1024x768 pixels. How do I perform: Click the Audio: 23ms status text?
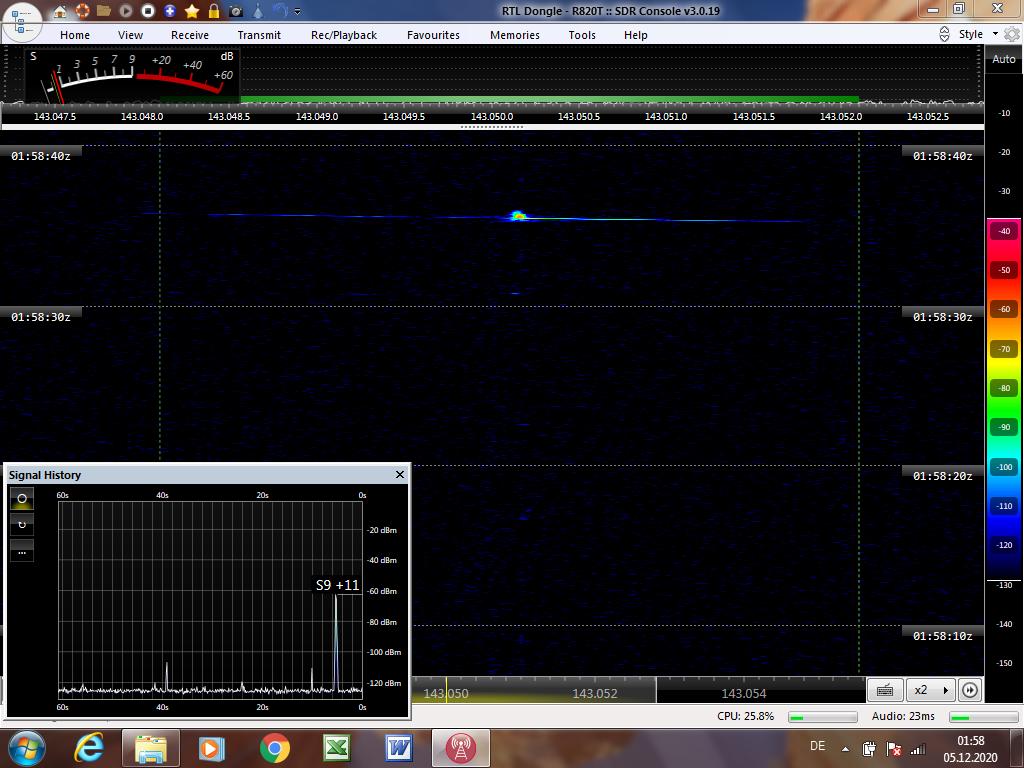pyautogui.click(x=903, y=716)
